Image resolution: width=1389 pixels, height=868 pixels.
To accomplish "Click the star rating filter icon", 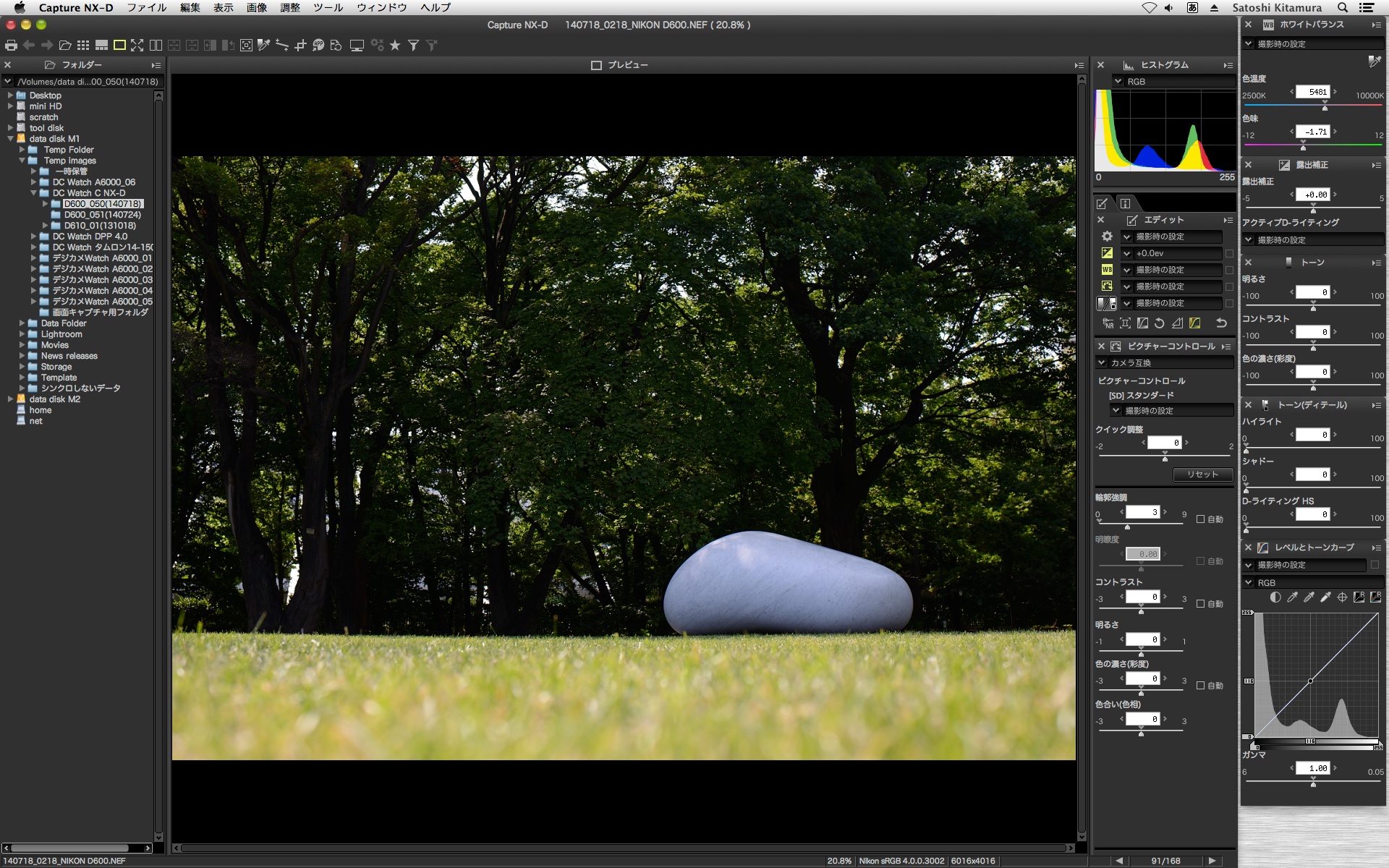I will pos(395,45).
